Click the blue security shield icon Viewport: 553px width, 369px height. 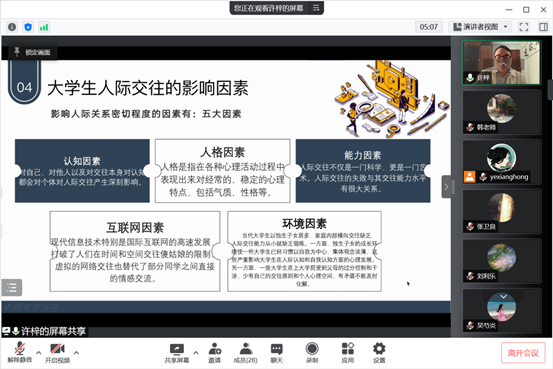[x=28, y=27]
